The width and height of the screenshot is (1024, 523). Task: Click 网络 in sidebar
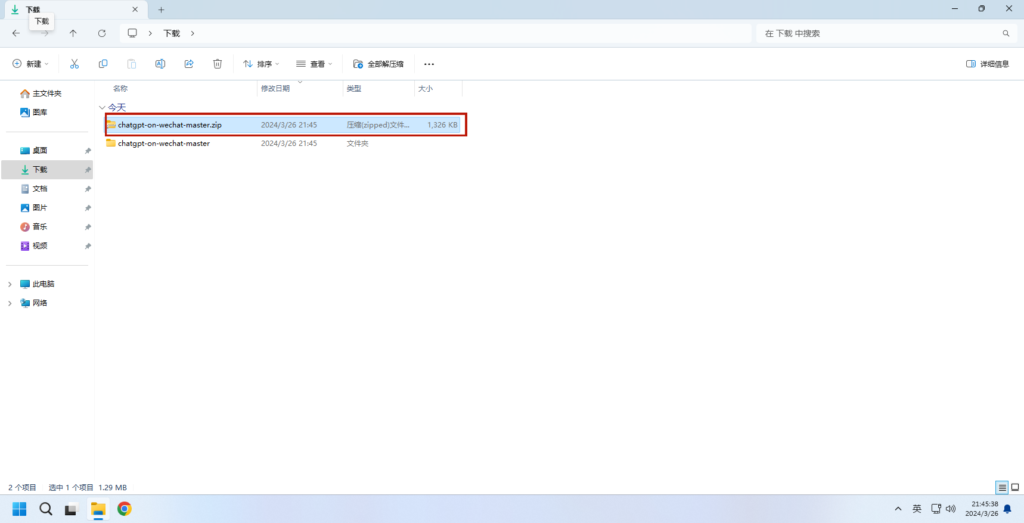click(34, 303)
